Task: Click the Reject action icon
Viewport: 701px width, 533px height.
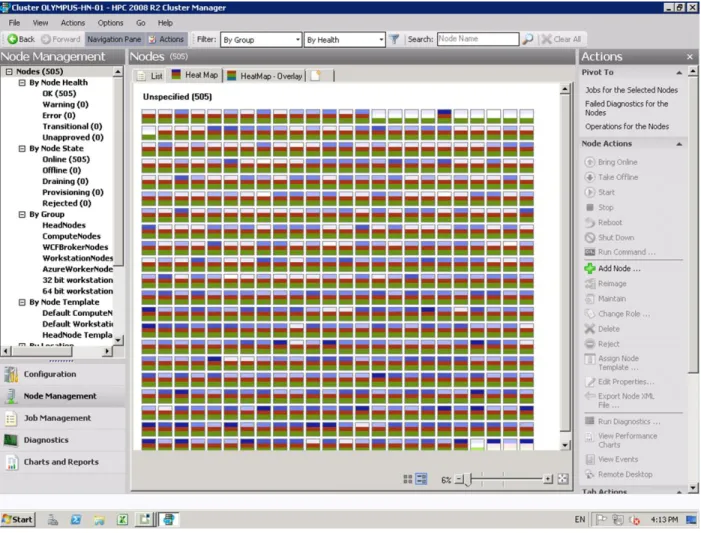Action: pyautogui.click(x=590, y=344)
